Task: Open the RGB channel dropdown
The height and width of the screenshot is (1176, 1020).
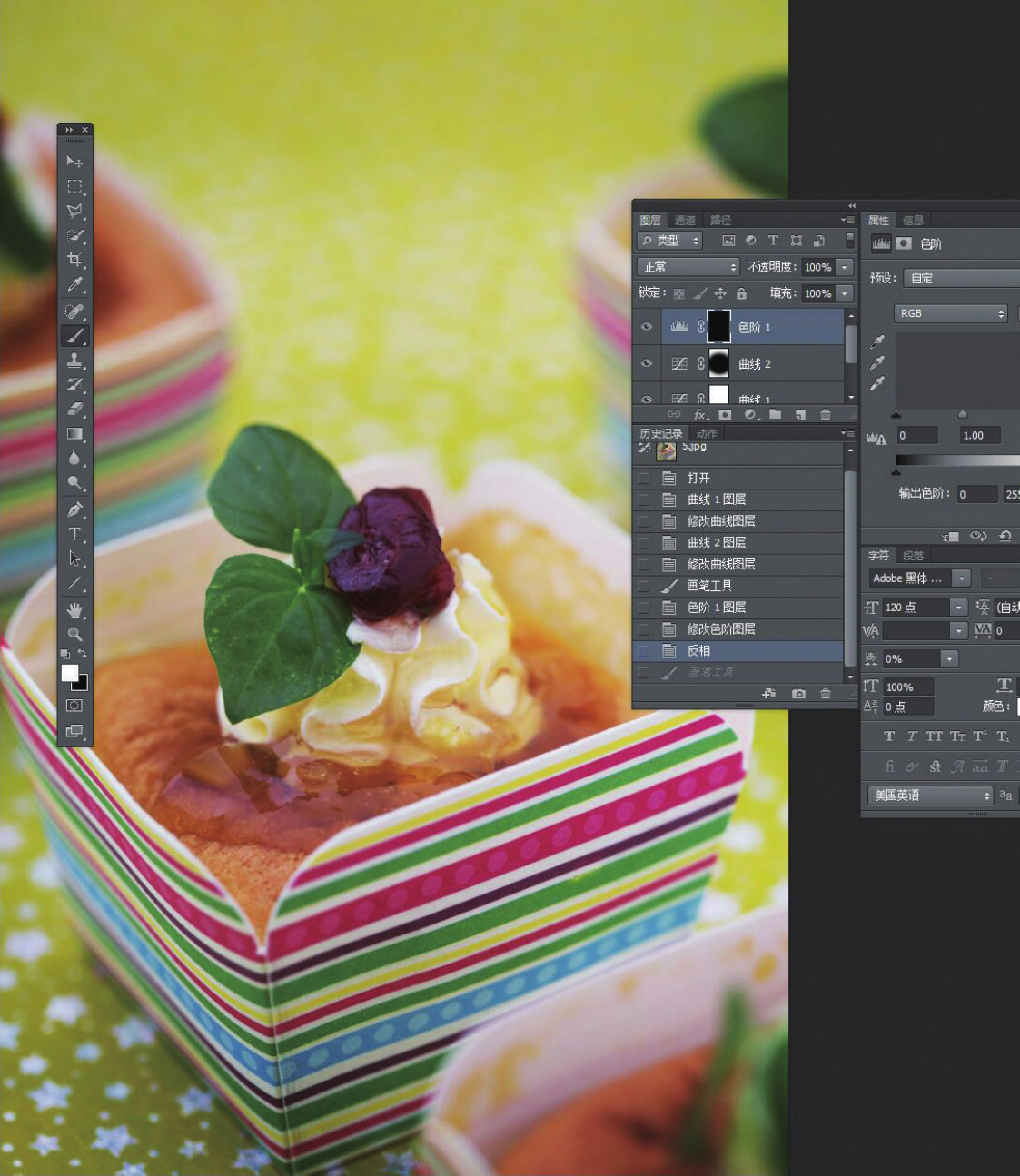Action: [x=950, y=313]
